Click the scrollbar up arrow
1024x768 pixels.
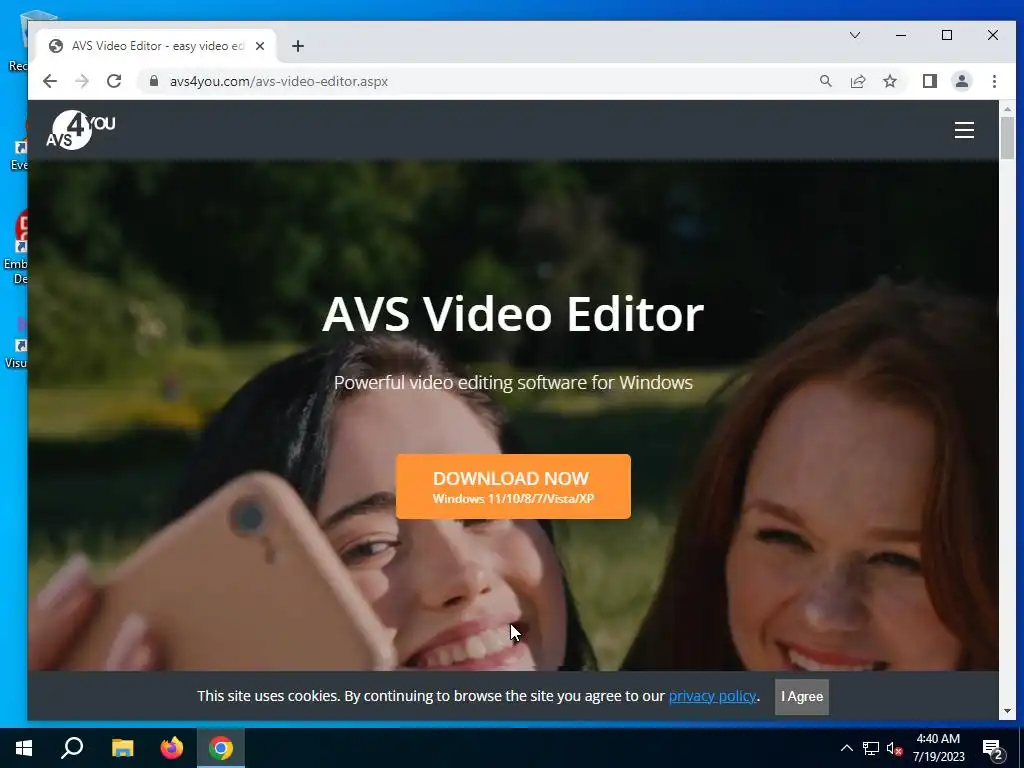tap(1007, 108)
